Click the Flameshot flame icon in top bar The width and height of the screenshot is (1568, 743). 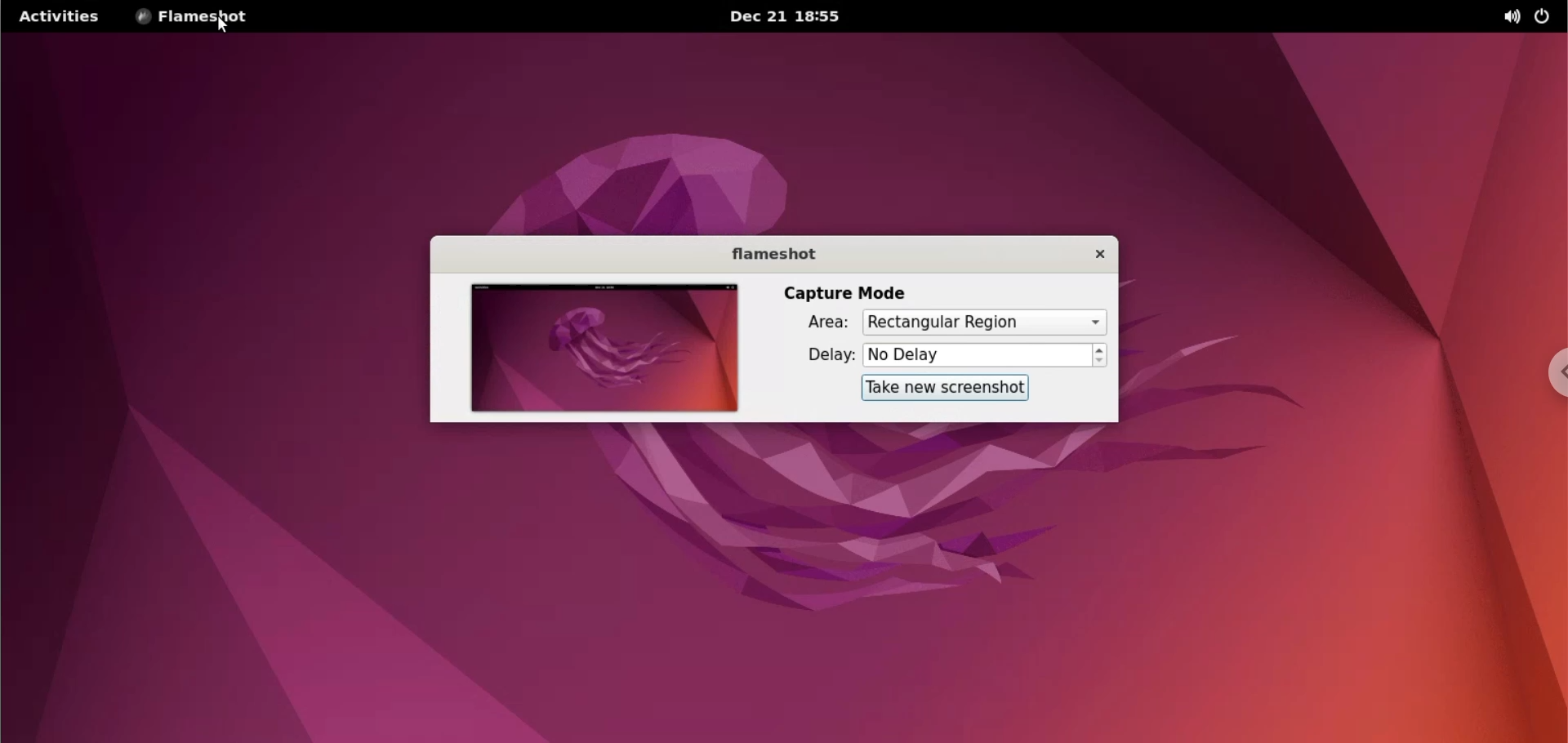pos(143,16)
